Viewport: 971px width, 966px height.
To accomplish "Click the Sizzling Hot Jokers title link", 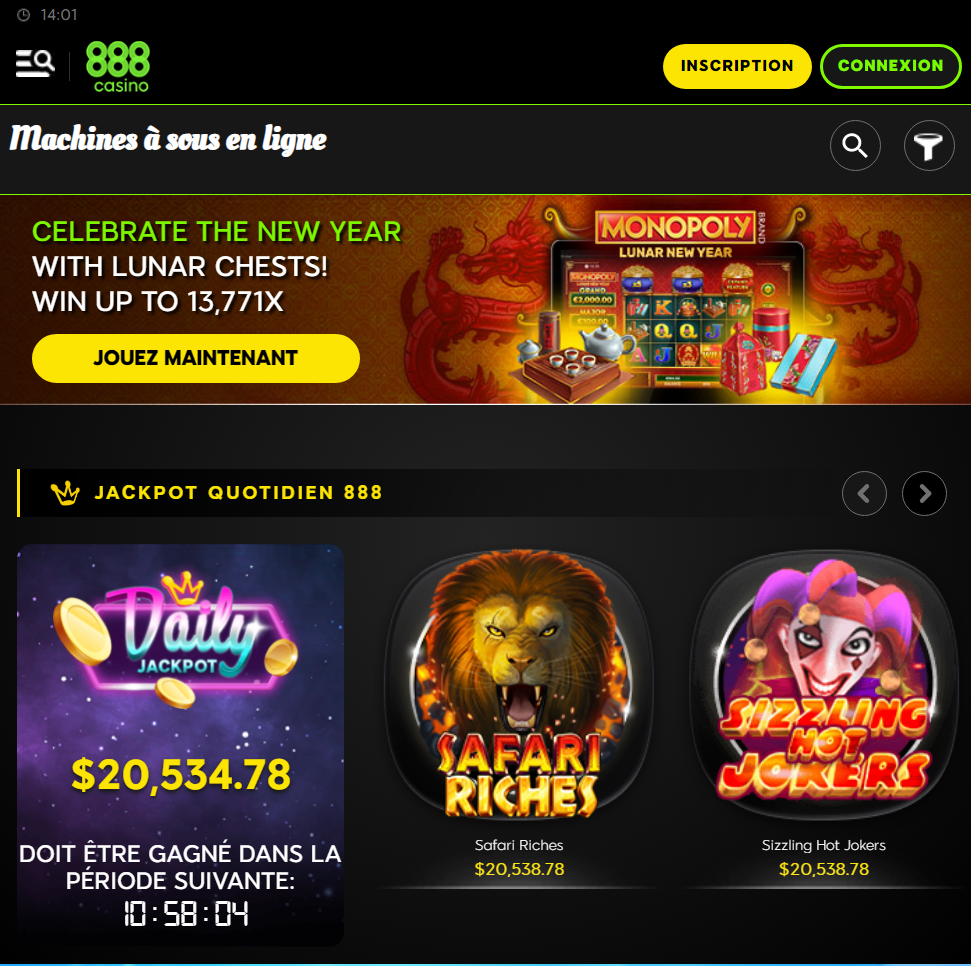I will 824,845.
